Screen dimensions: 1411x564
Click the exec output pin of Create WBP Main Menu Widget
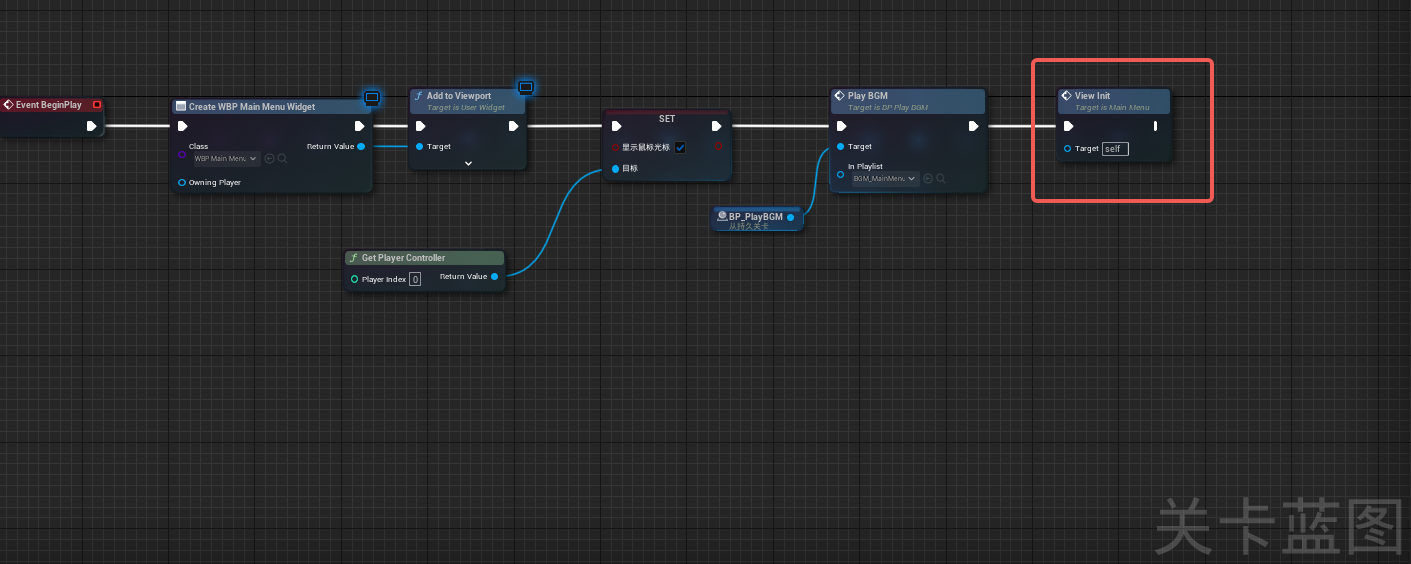[x=360, y=126]
